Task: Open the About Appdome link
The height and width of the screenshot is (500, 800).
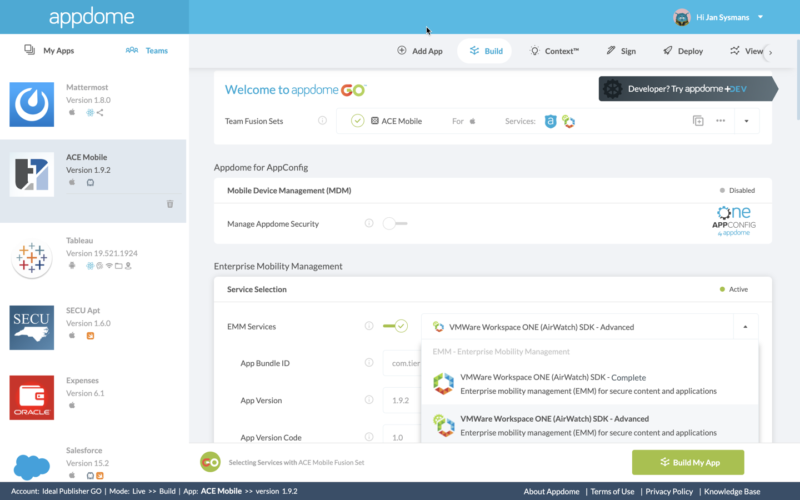Action: pyautogui.click(x=552, y=492)
